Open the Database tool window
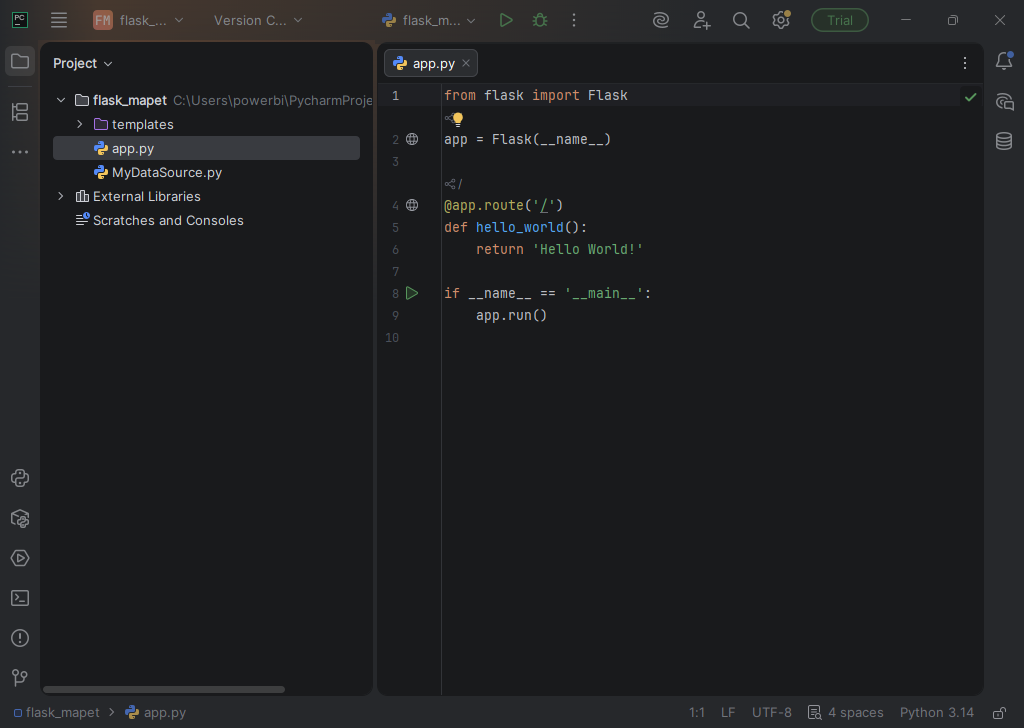The image size is (1024, 728). tap(1004, 141)
